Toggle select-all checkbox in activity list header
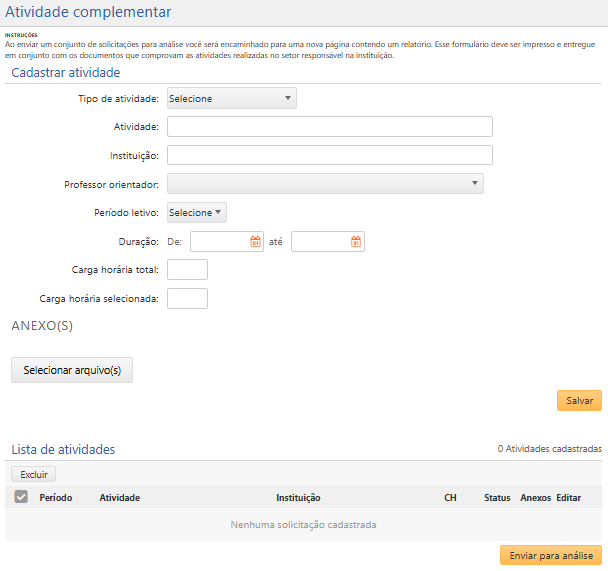 pos(21,497)
